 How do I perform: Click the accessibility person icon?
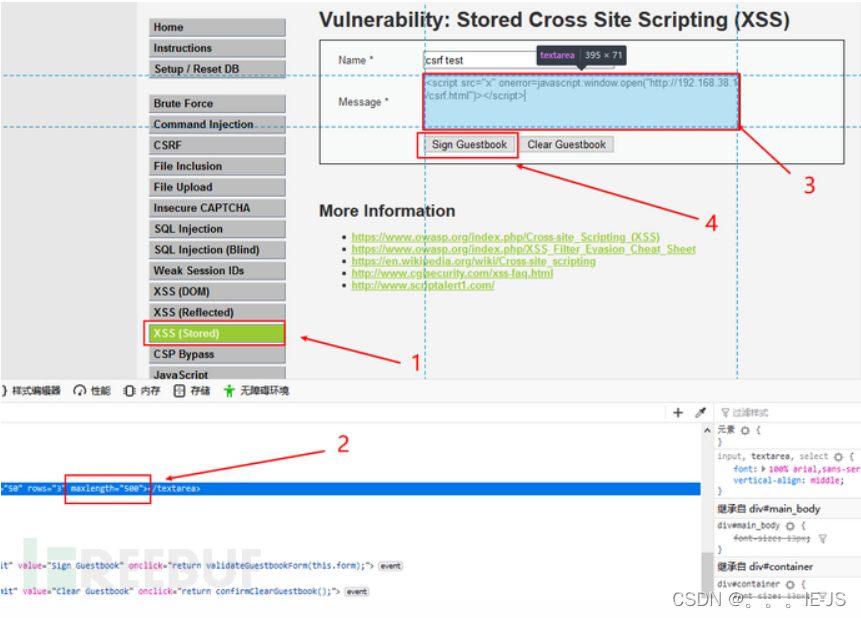[229, 391]
